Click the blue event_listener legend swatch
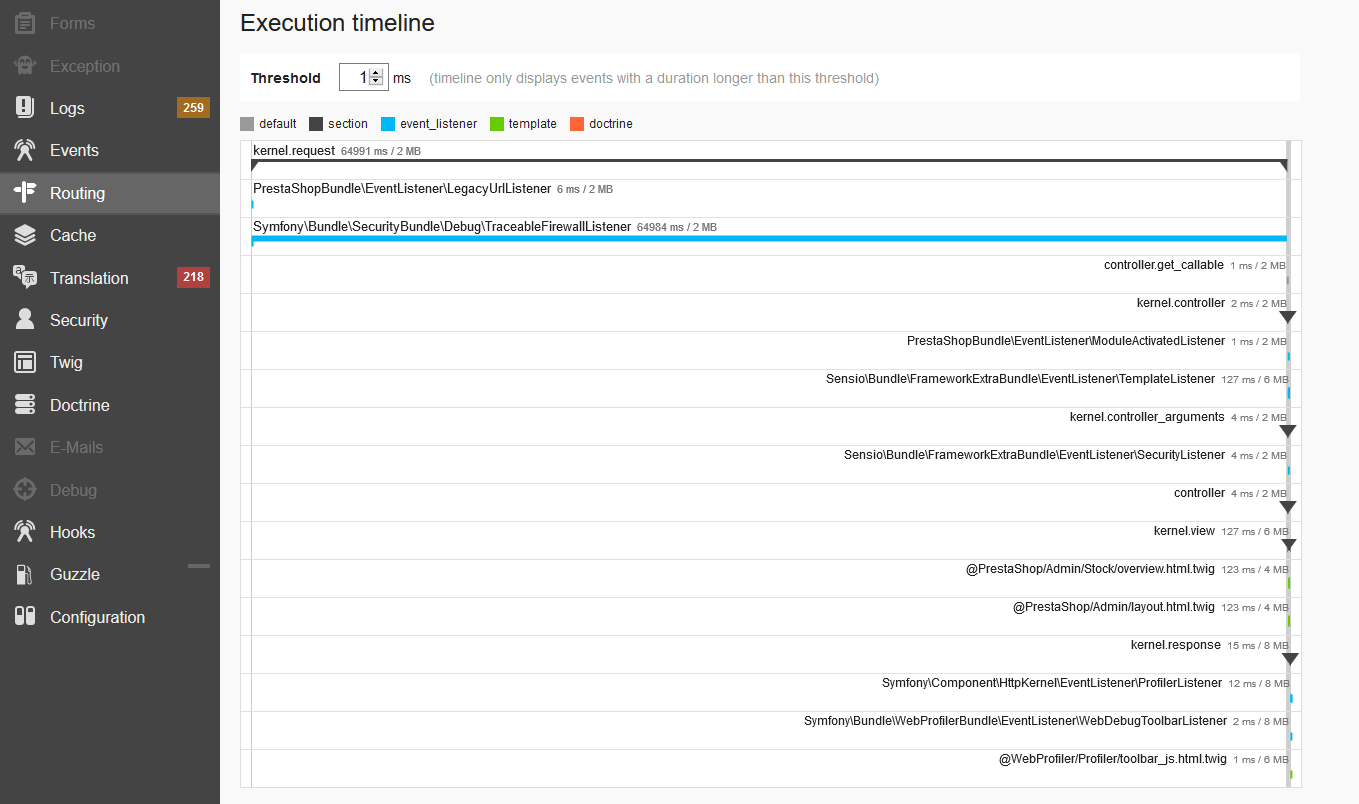Image resolution: width=1359 pixels, height=804 pixels. 388,124
